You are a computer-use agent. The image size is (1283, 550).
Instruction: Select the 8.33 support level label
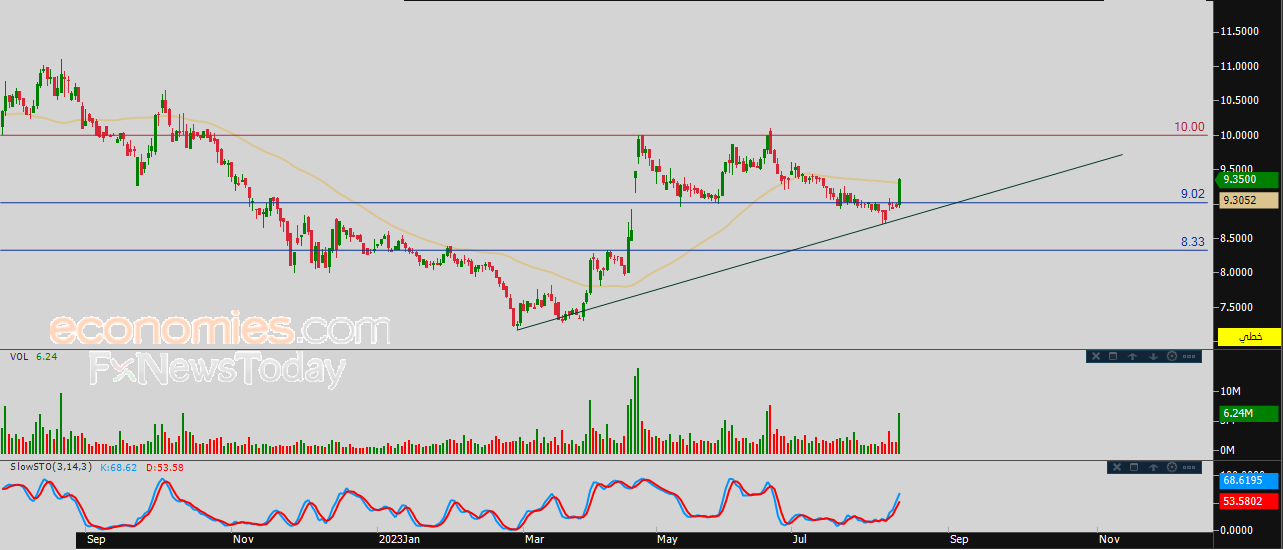[x=1192, y=241]
